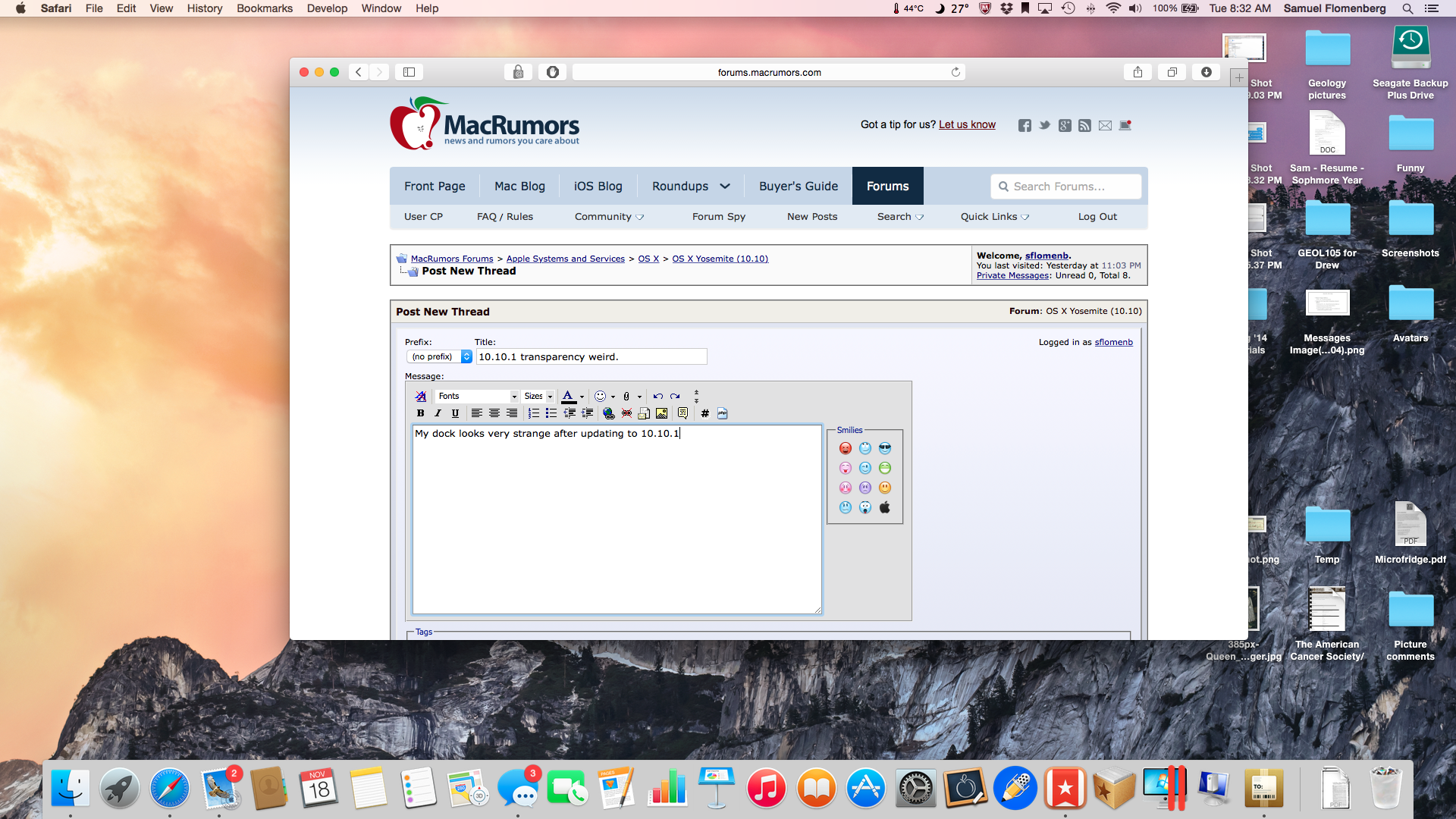
Task: Align message text left
Action: [476, 413]
